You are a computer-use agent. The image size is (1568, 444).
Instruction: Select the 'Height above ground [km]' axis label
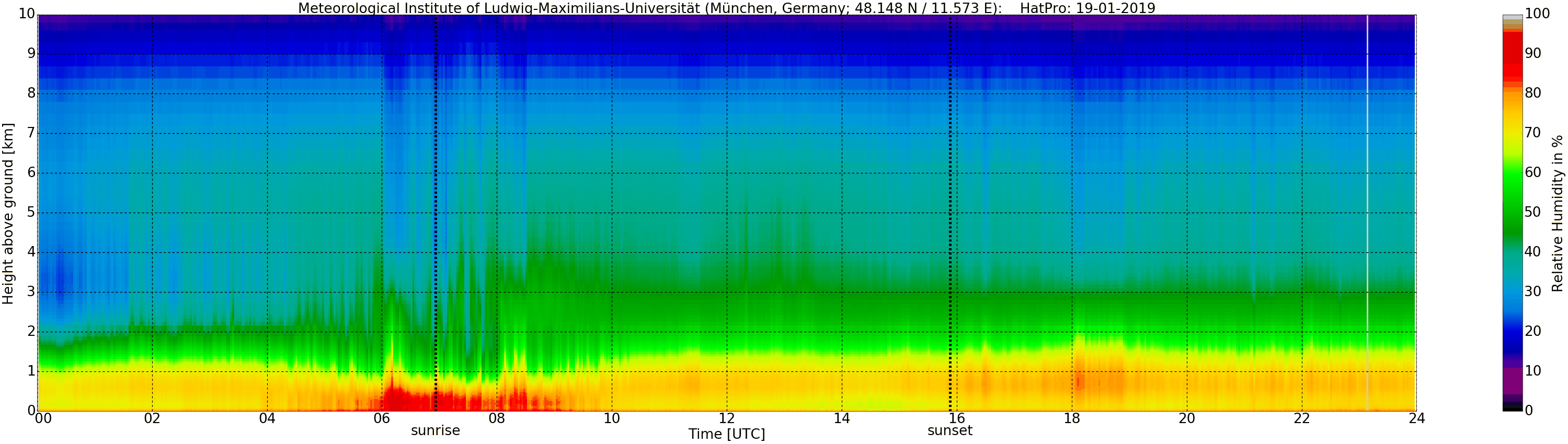pyautogui.click(x=8, y=214)
